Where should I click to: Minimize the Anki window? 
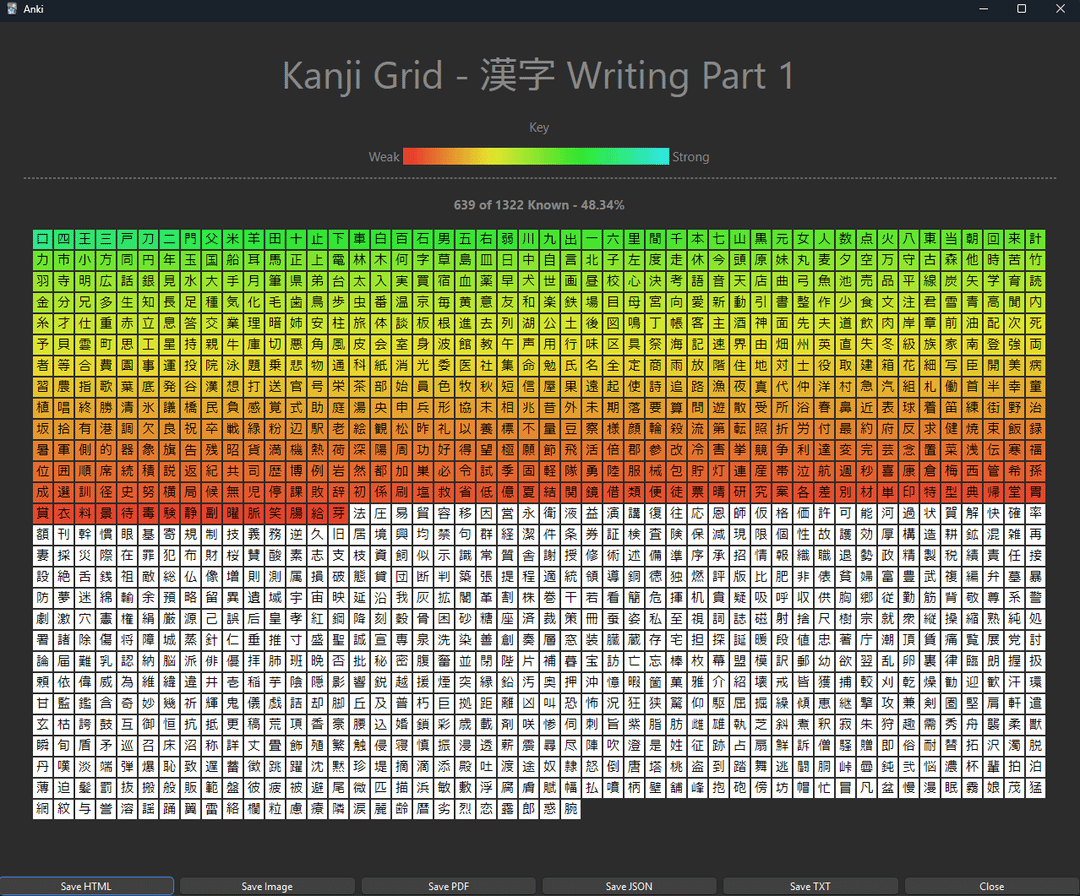975,9
